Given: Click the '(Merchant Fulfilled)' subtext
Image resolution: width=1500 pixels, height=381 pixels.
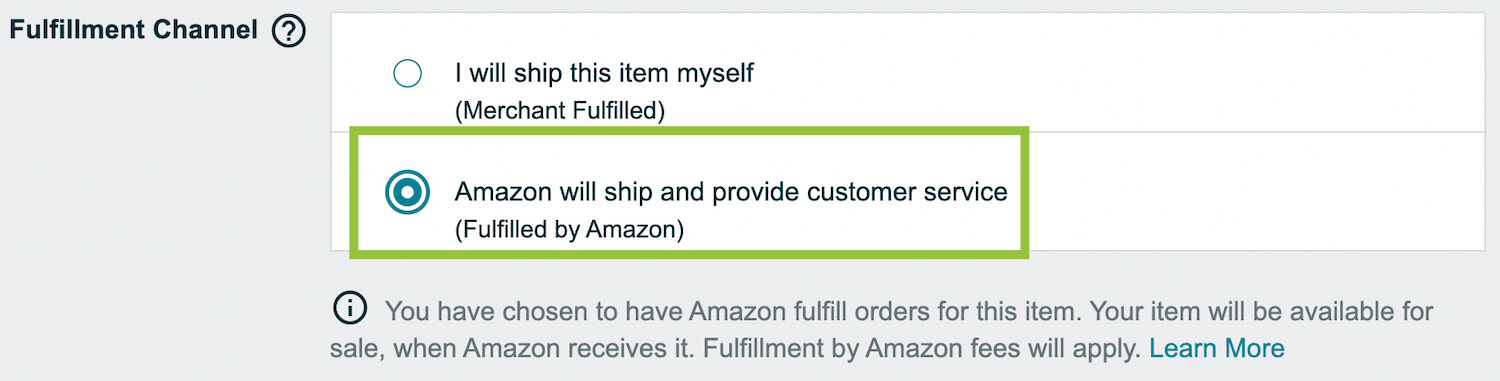Looking at the screenshot, I should (x=560, y=111).
